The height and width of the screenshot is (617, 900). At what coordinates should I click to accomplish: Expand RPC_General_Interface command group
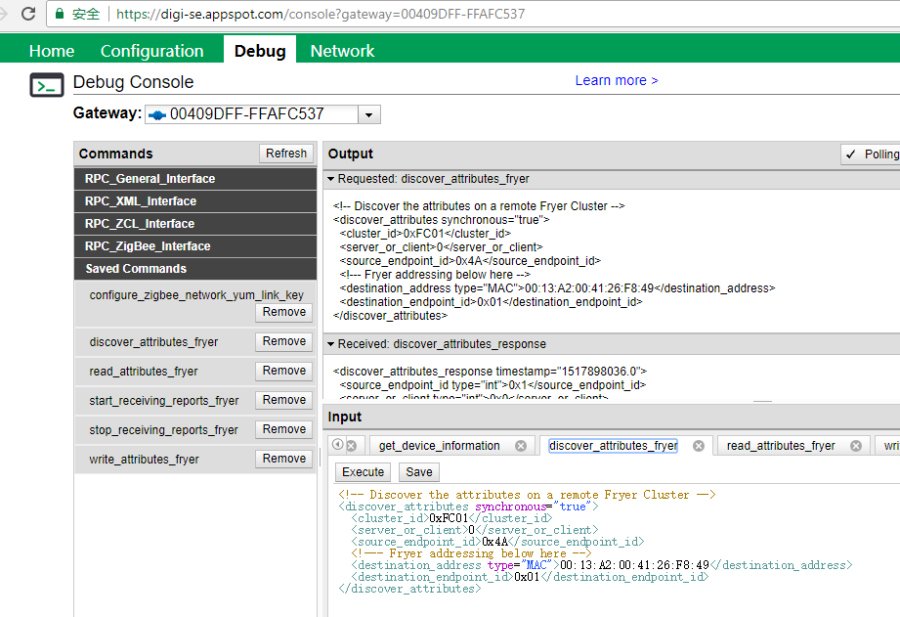(195, 179)
